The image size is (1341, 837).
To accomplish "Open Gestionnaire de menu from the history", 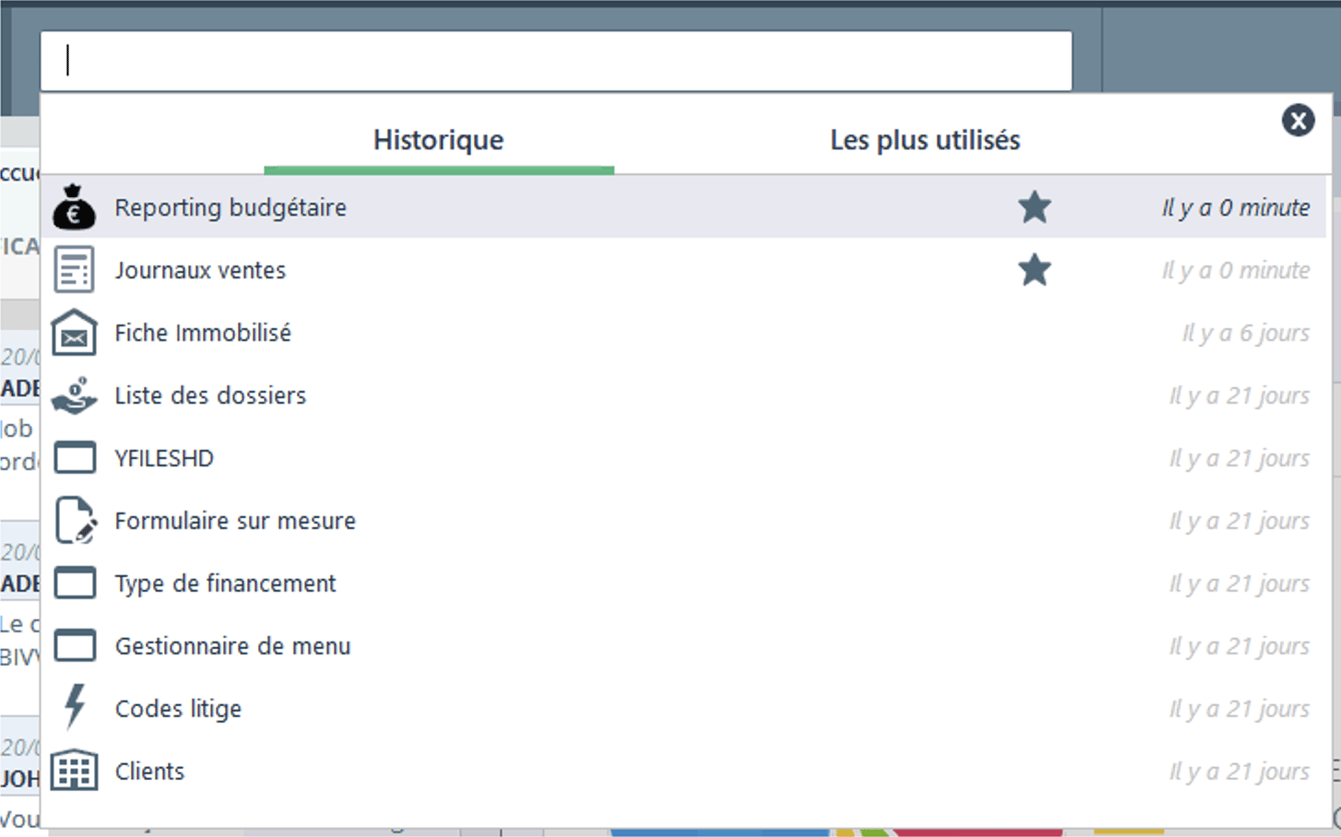I will [x=232, y=645].
